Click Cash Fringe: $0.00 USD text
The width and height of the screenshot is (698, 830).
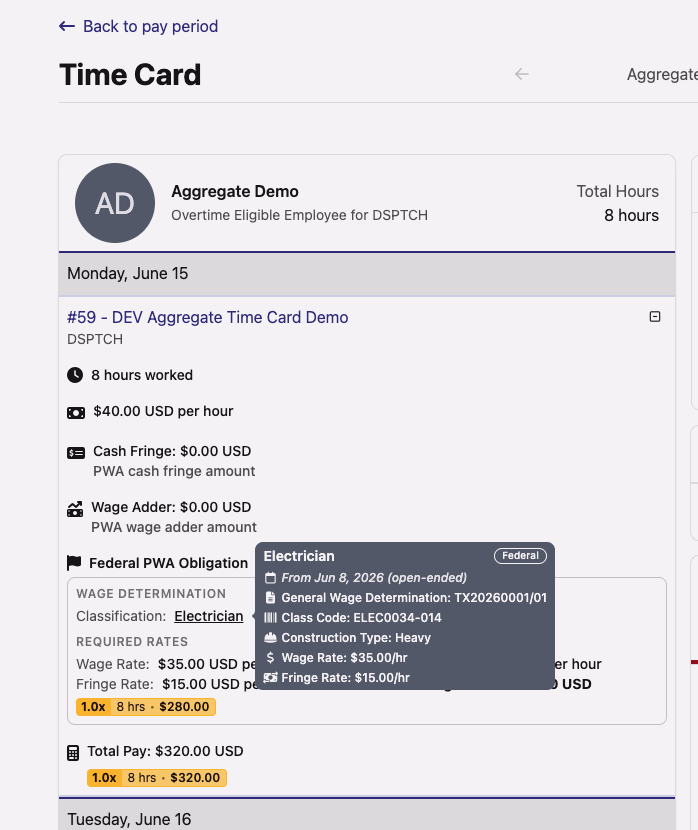click(172, 451)
